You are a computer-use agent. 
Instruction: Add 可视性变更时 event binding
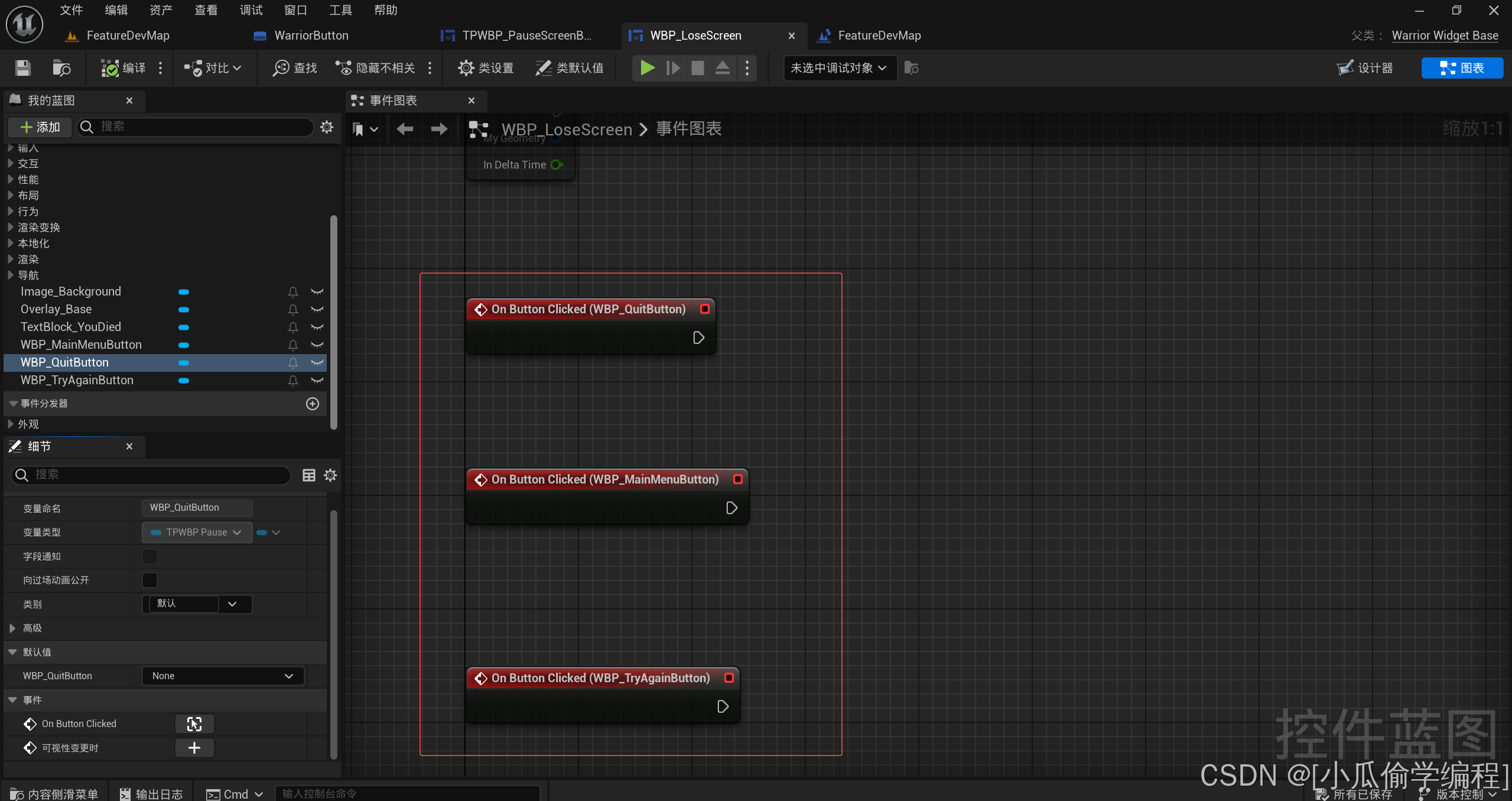click(x=194, y=748)
